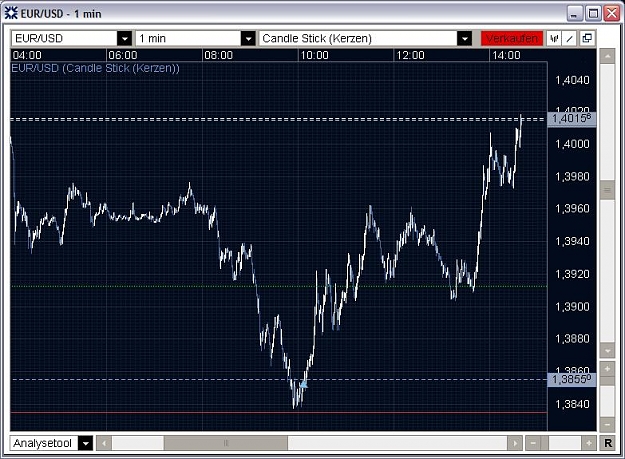Screen dimensions: 625x459
Task: Click the 1,4040 price axis value
Action: click(572, 80)
